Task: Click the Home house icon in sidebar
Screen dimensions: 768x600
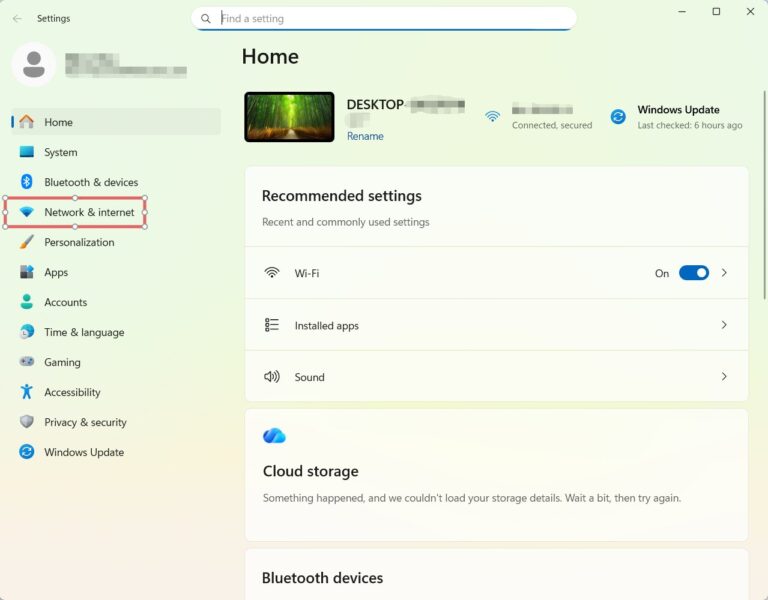Action: point(26,121)
